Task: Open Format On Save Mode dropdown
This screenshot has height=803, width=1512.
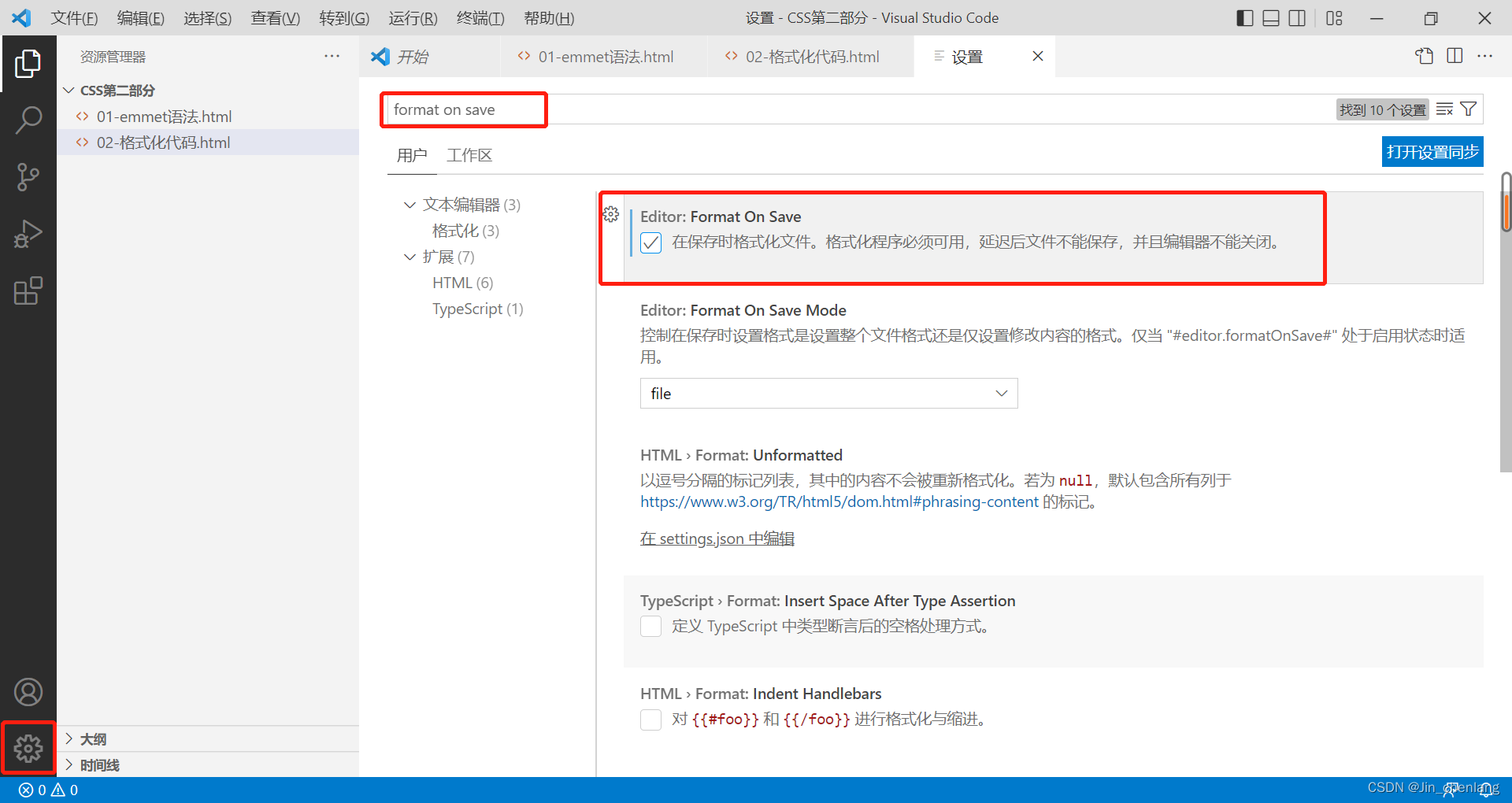Action: [828, 394]
